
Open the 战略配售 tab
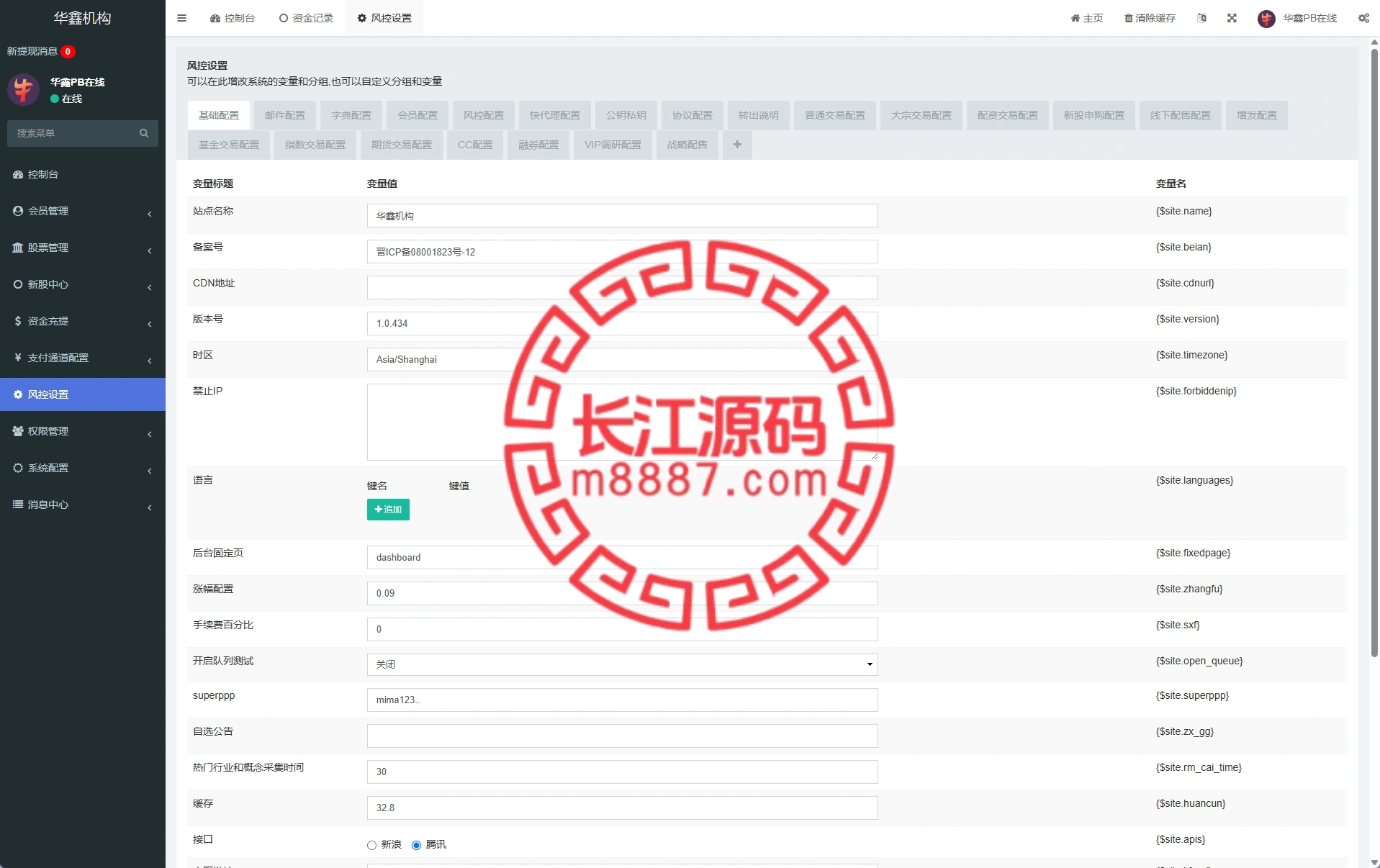(x=687, y=145)
